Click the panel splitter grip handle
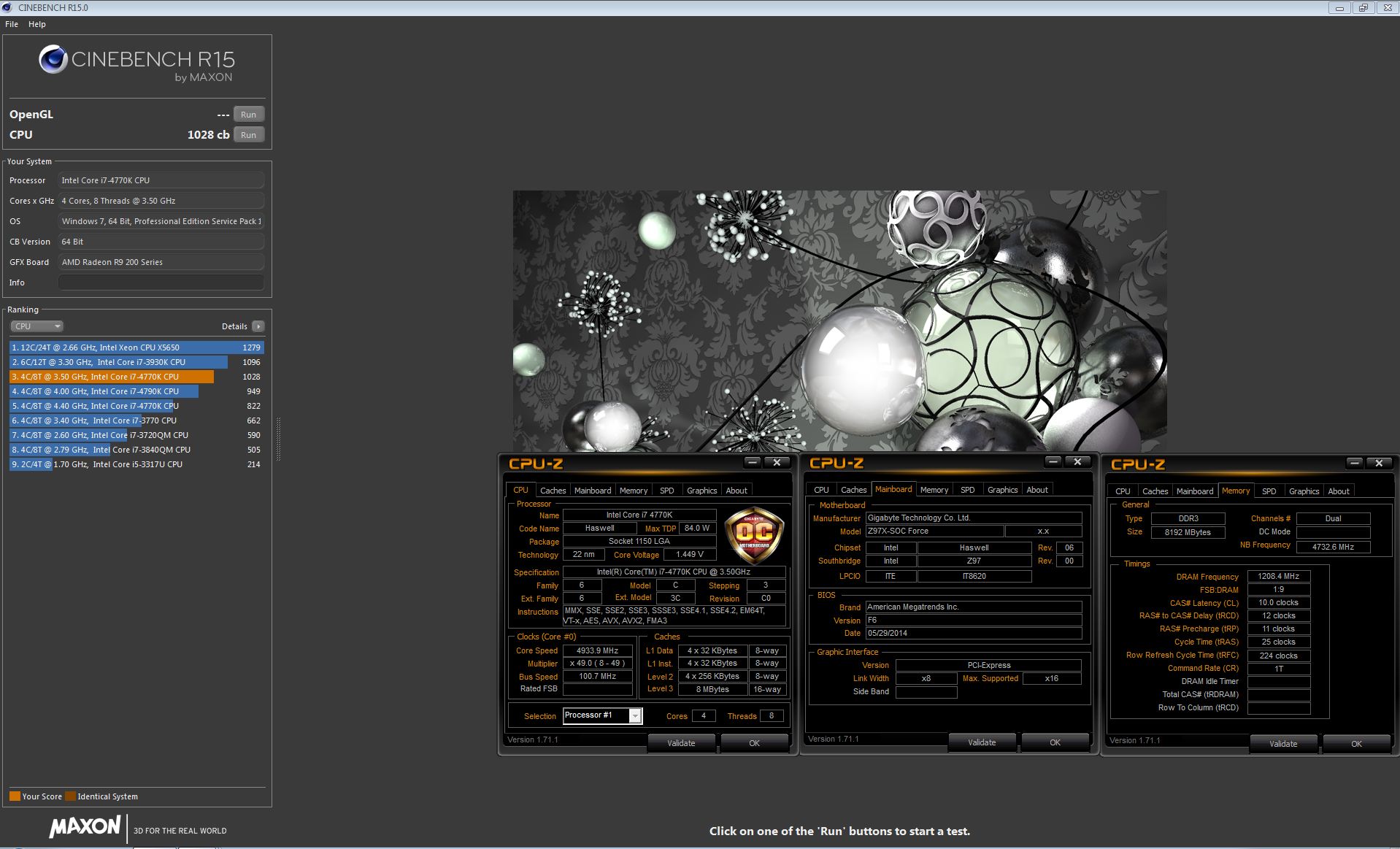This screenshot has width=1400, height=849. (x=278, y=439)
